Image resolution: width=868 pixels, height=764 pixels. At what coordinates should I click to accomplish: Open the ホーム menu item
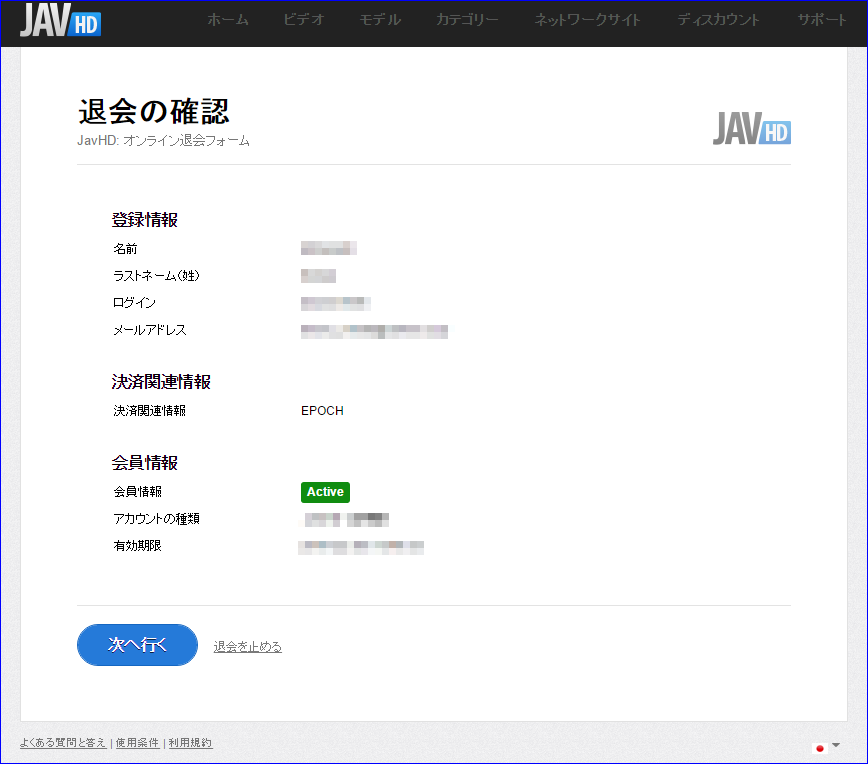[228, 20]
